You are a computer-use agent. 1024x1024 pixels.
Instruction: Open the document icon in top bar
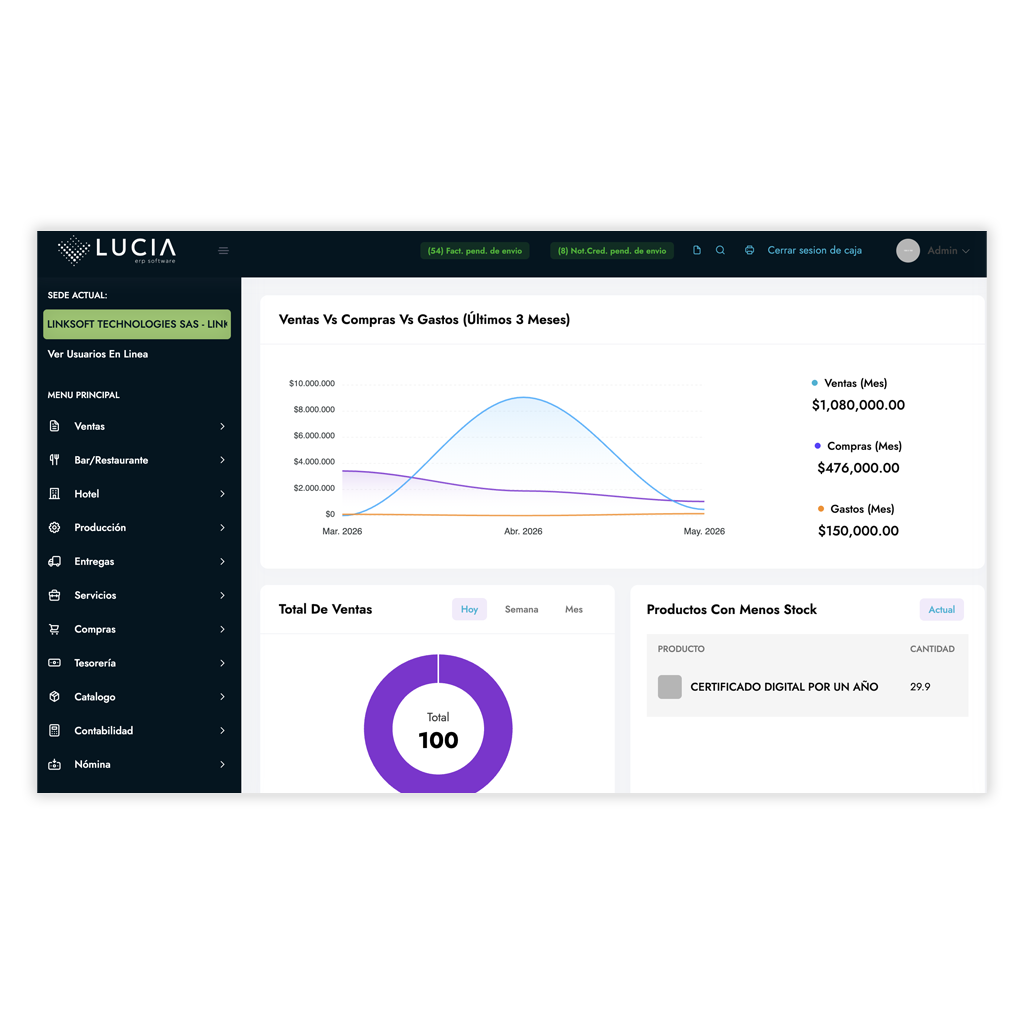coord(697,250)
